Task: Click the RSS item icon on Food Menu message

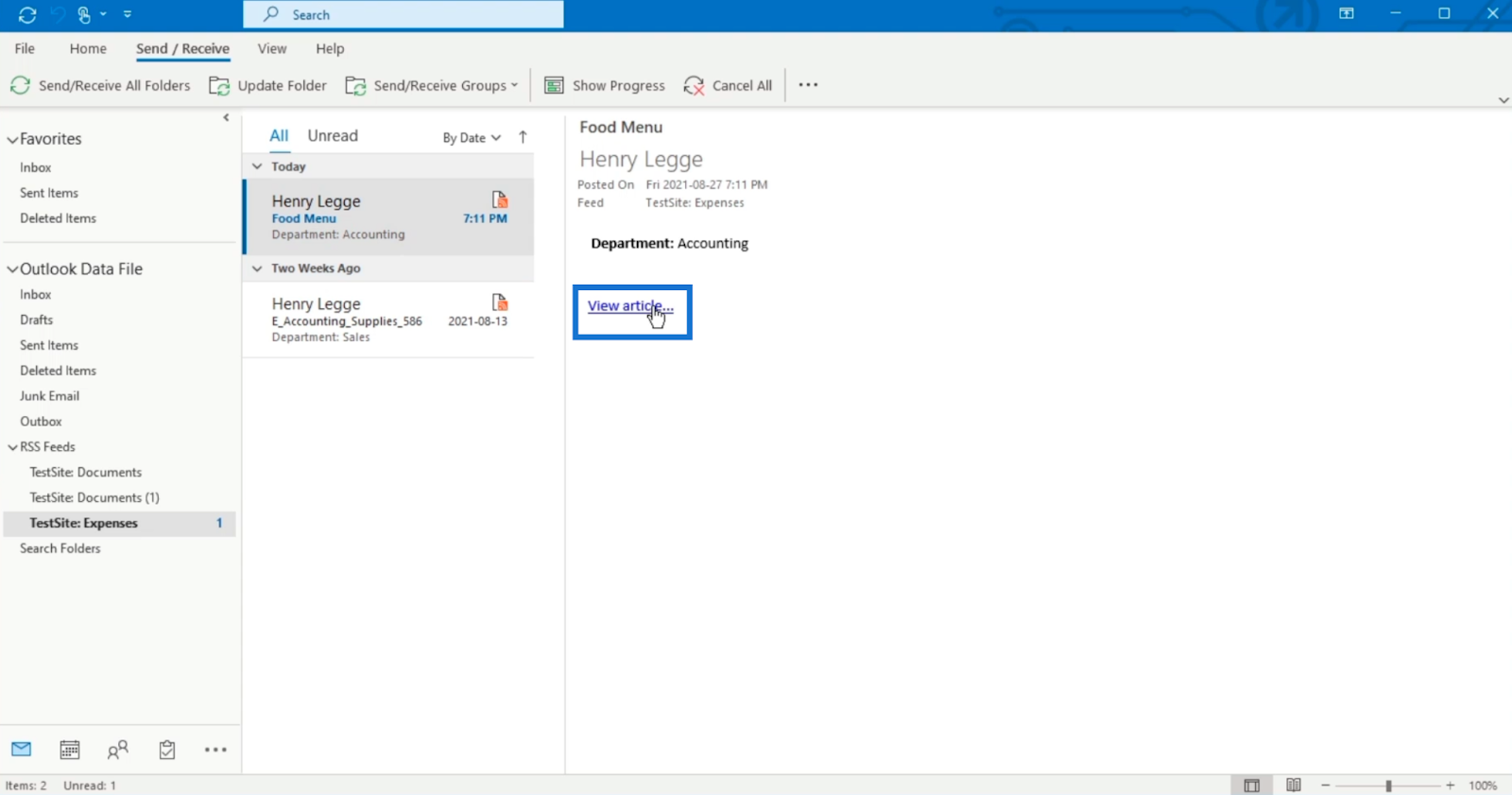Action: (500, 199)
